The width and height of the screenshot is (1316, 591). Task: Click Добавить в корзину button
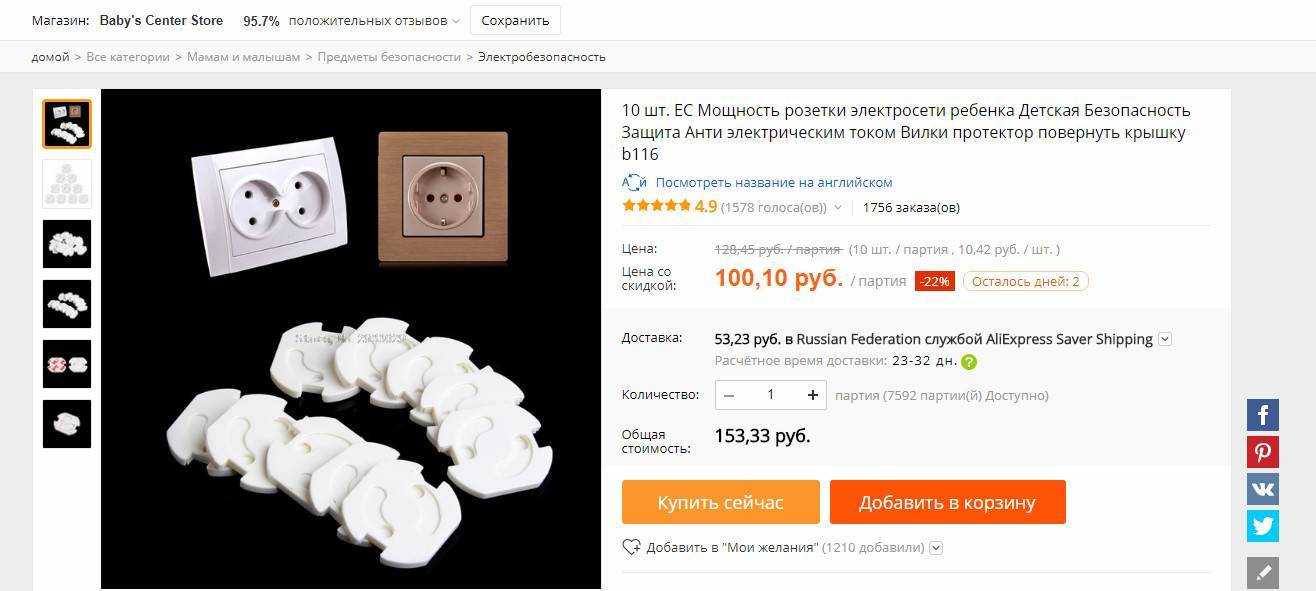[x=948, y=502]
